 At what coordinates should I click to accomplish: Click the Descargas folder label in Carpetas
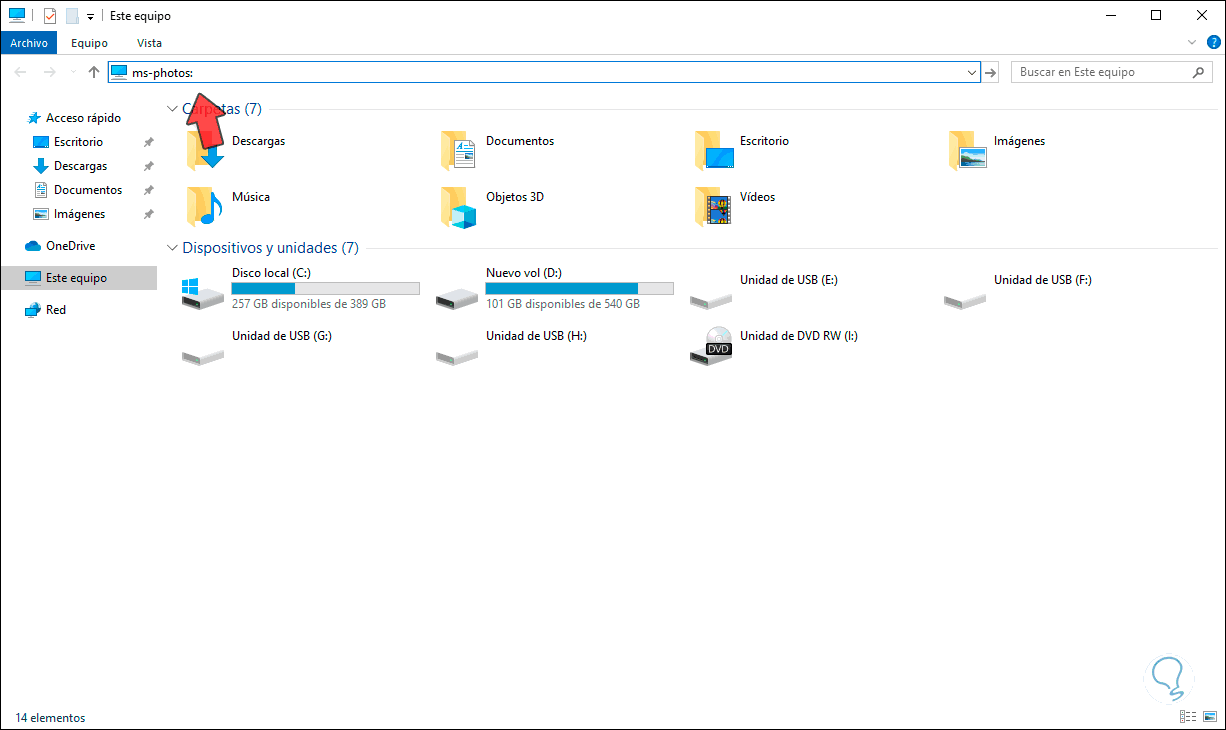(x=258, y=141)
